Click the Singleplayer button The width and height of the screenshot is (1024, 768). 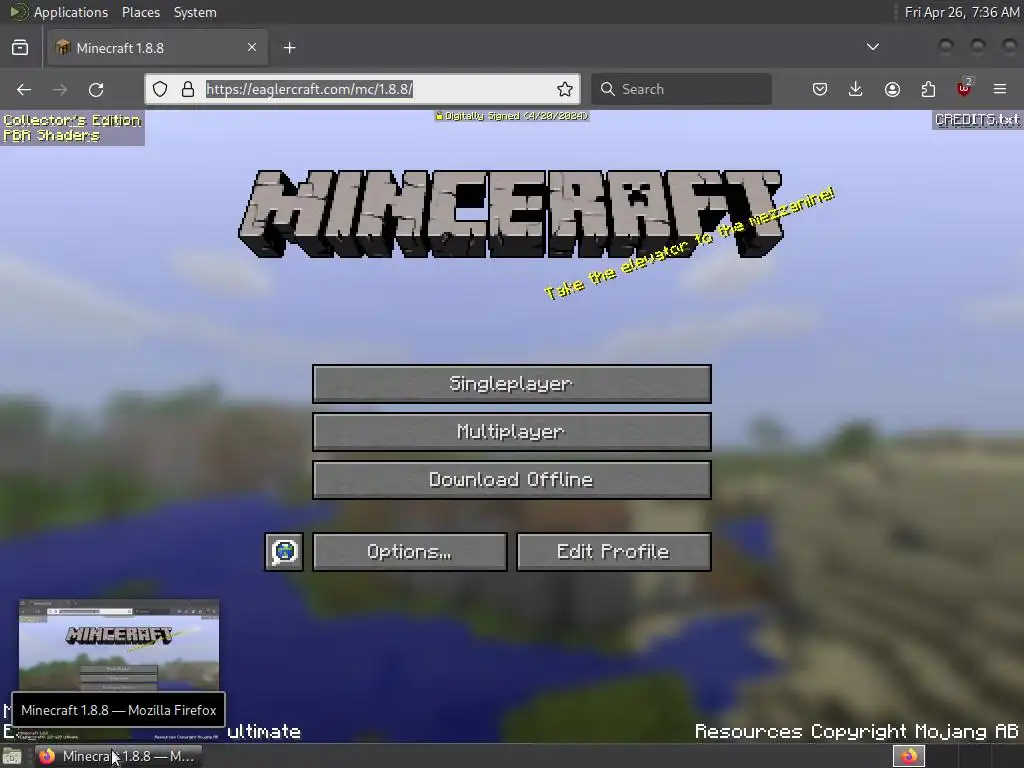511,384
